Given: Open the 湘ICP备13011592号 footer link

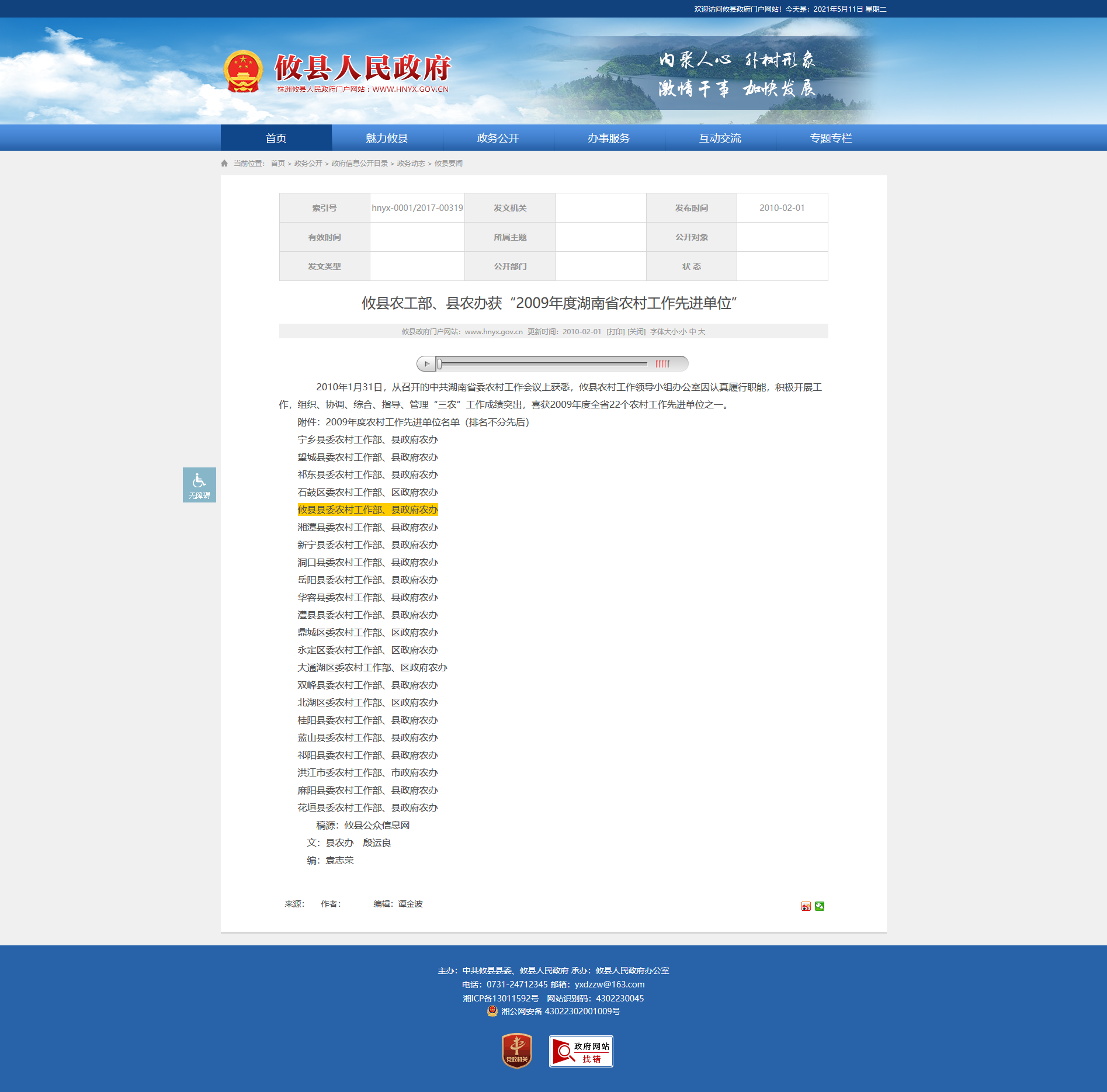Looking at the screenshot, I should pyautogui.click(x=501, y=999).
